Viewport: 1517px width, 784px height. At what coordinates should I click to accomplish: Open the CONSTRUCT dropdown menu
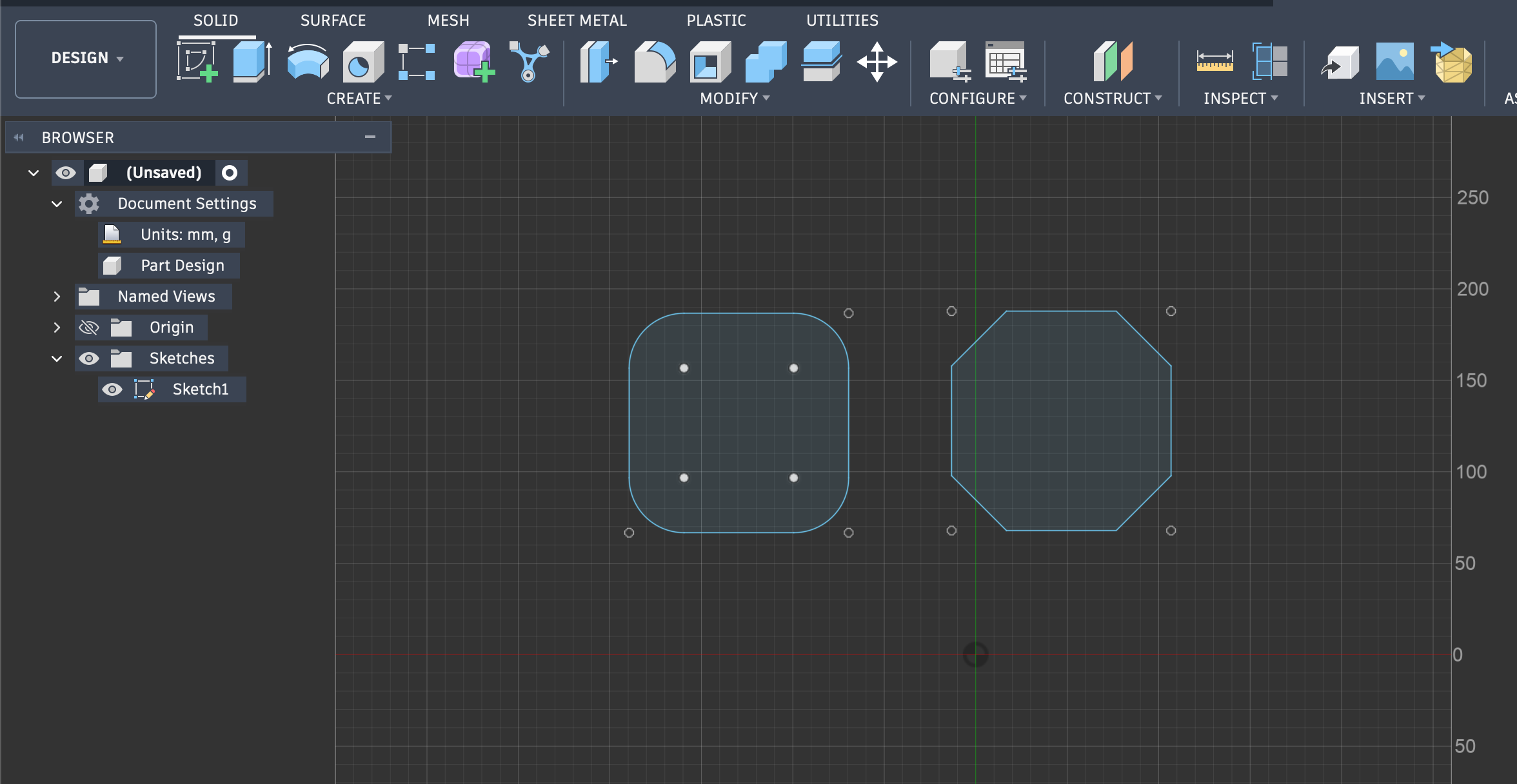click(1112, 99)
